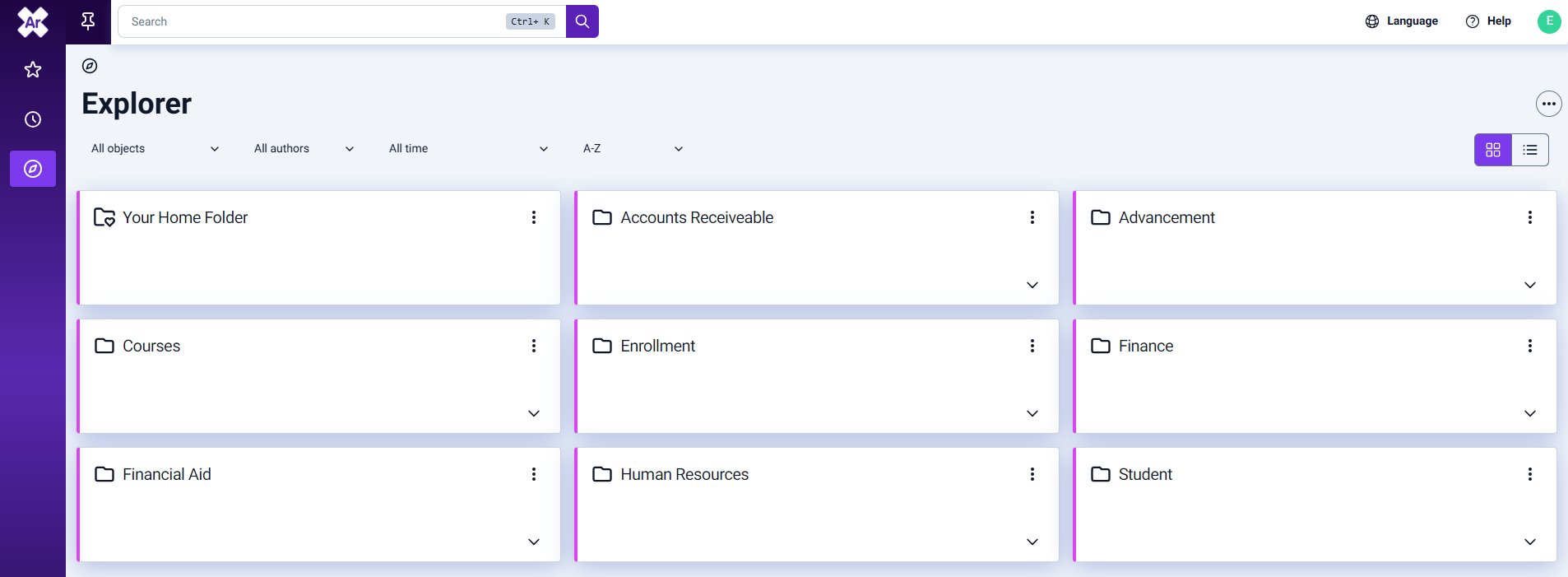The width and height of the screenshot is (1568, 577).
Task: Open Advancement kebab menu
Action: [x=1530, y=217]
